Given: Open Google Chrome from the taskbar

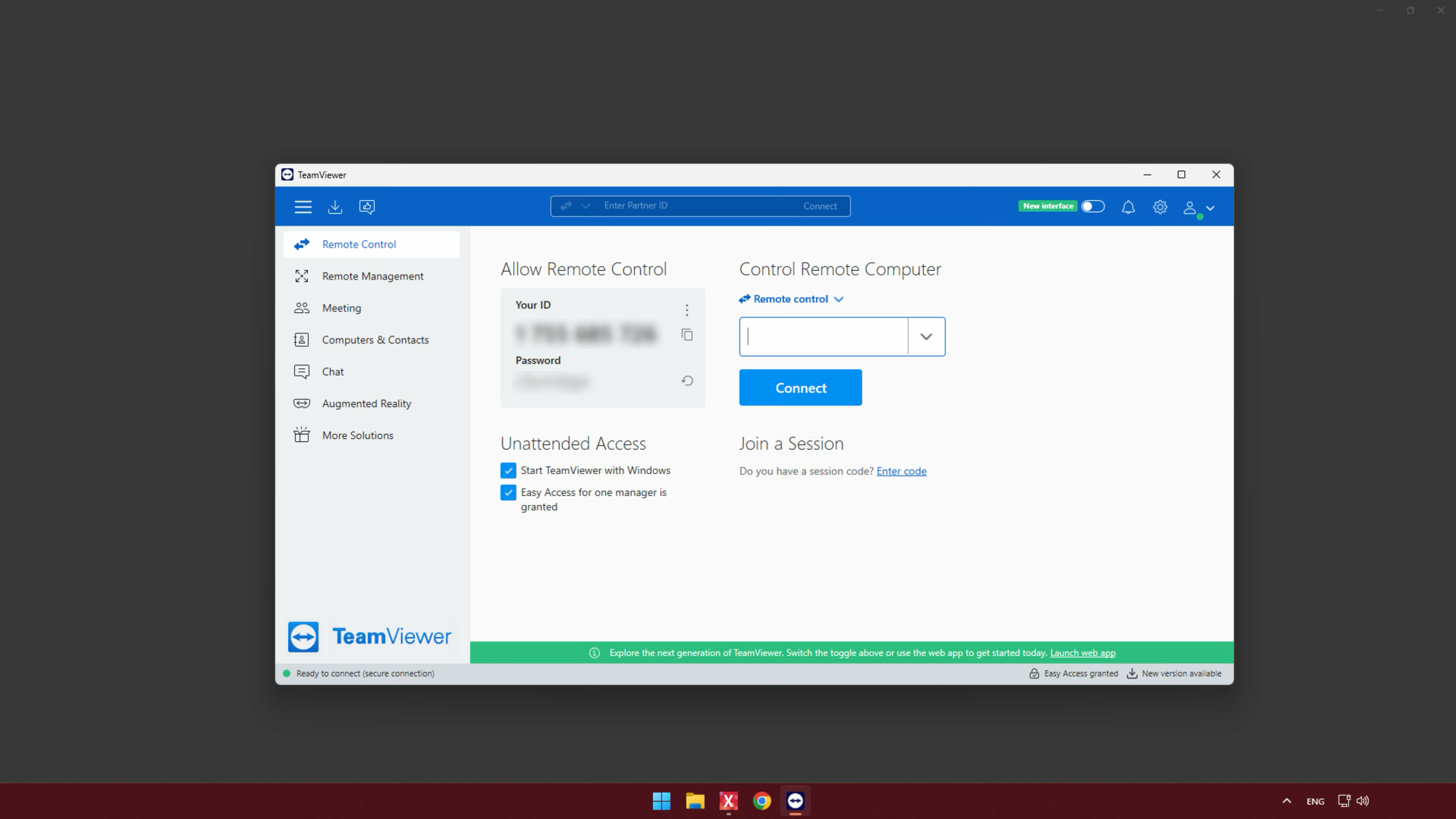Looking at the screenshot, I should (762, 802).
